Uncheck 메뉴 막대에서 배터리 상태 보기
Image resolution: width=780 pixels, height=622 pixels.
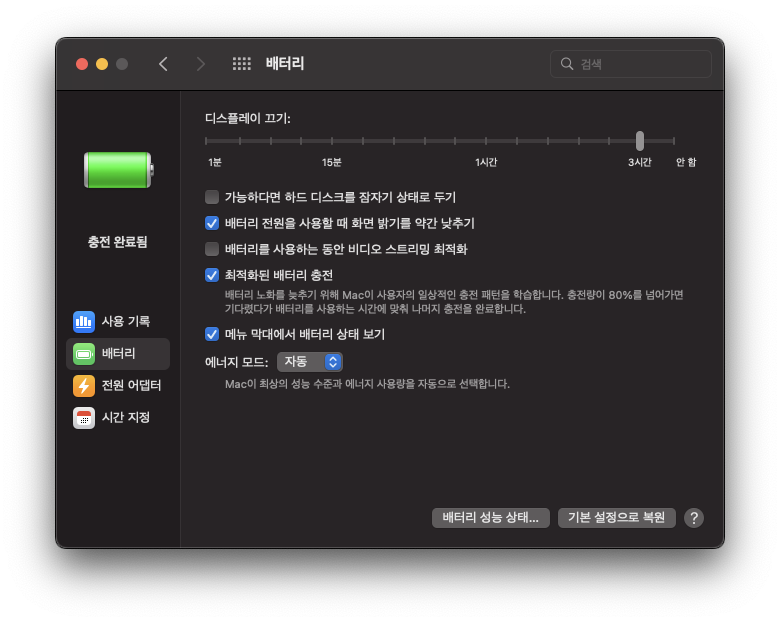click(212, 334)
